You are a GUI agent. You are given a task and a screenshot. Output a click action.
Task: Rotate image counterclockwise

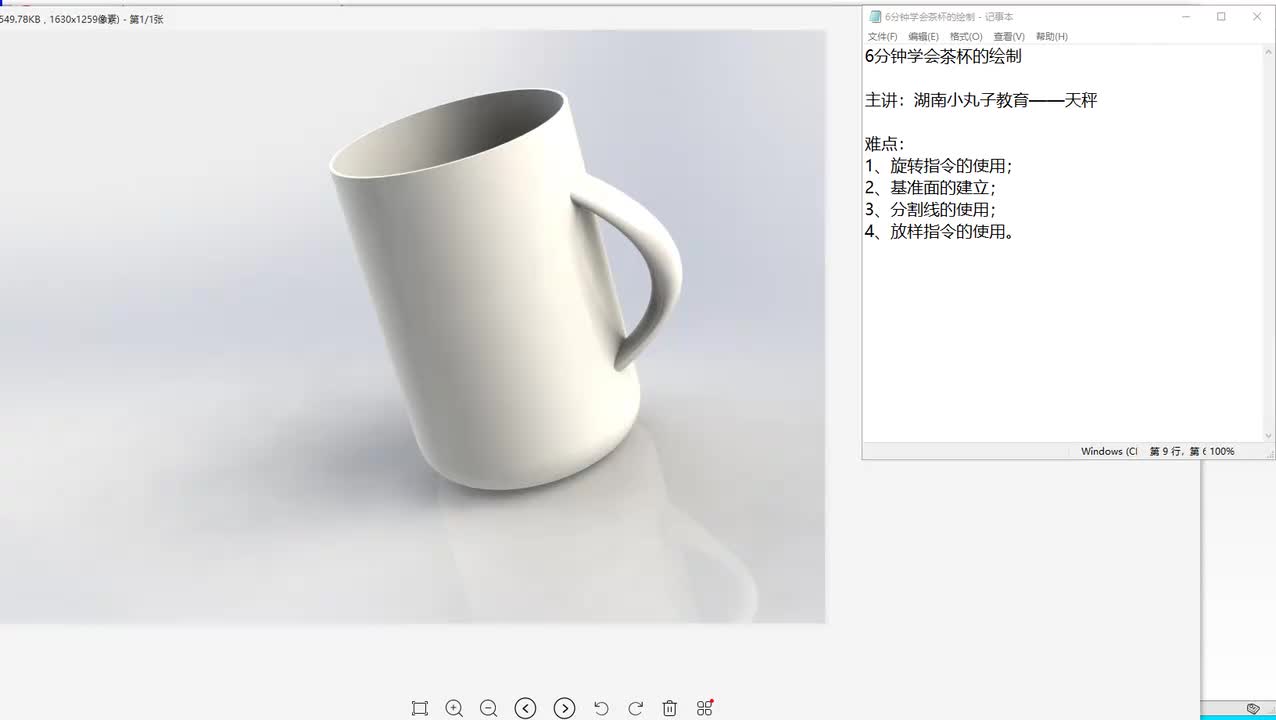601,708
